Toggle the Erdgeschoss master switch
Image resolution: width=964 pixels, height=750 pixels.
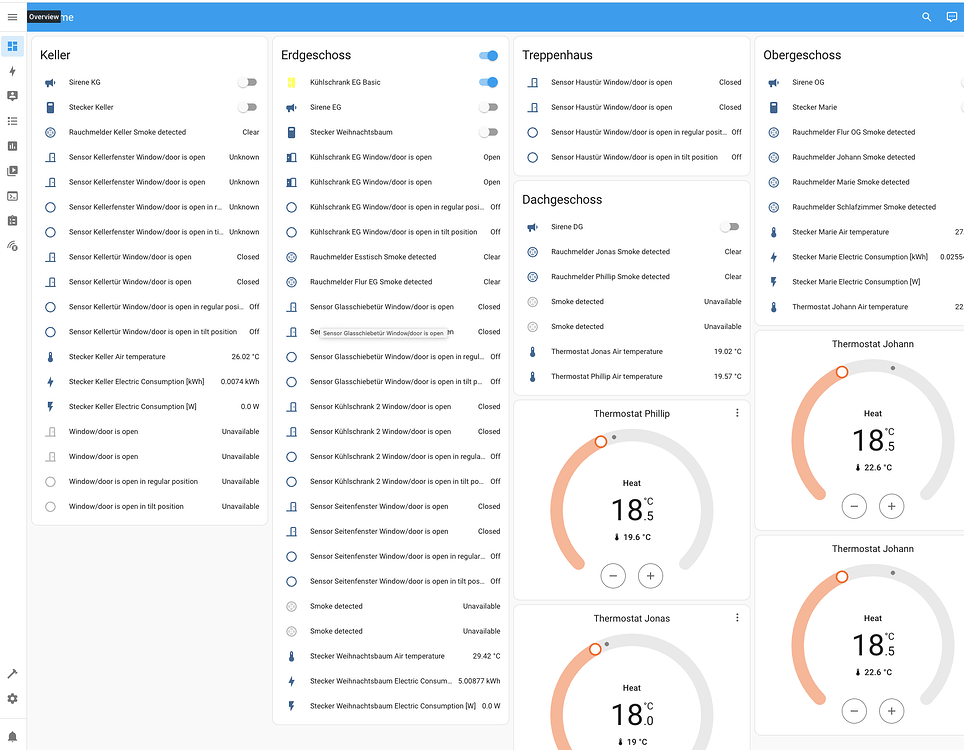(x=488, y=56)
